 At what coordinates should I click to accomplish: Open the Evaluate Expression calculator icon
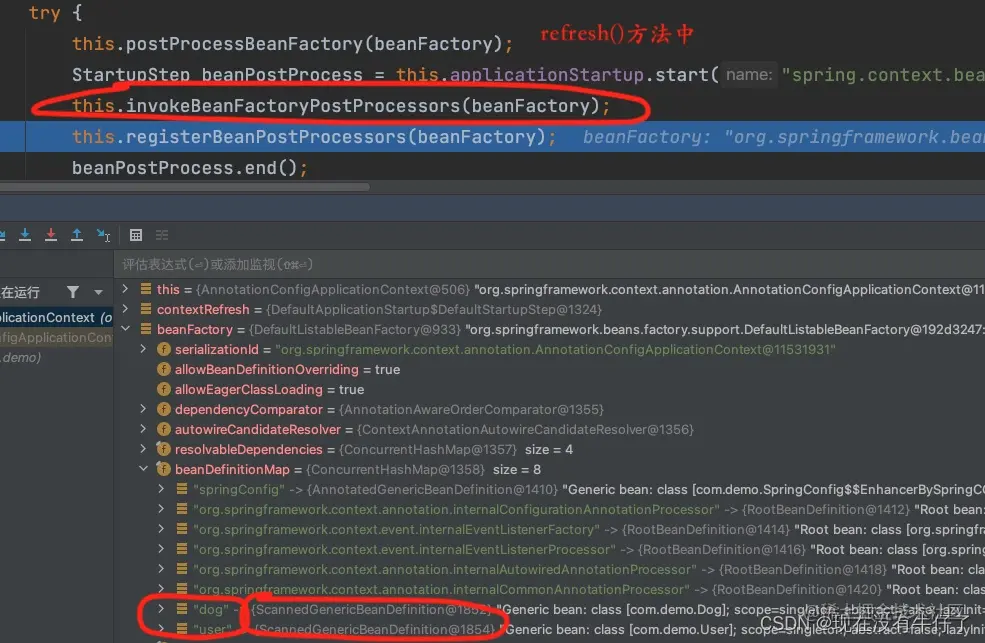(136, 235)
